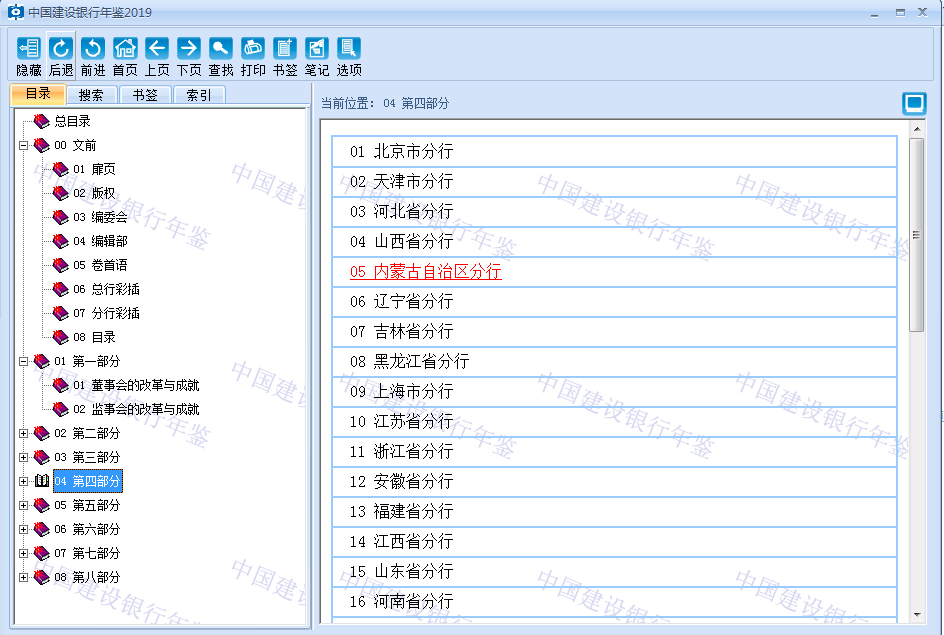Viewport: 944px width, 635px height.
Task: Click the 打印 print icon
Action: point(253,48)
